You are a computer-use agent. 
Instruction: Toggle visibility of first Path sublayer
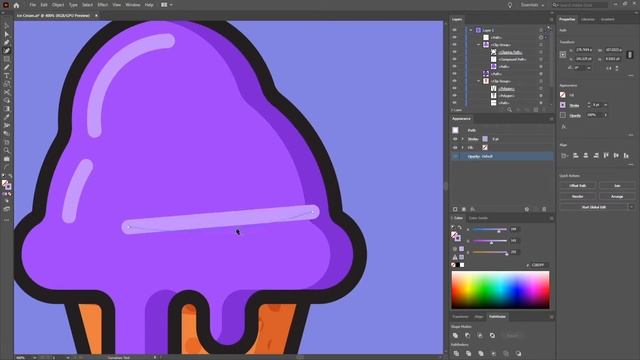click(454, 38)
